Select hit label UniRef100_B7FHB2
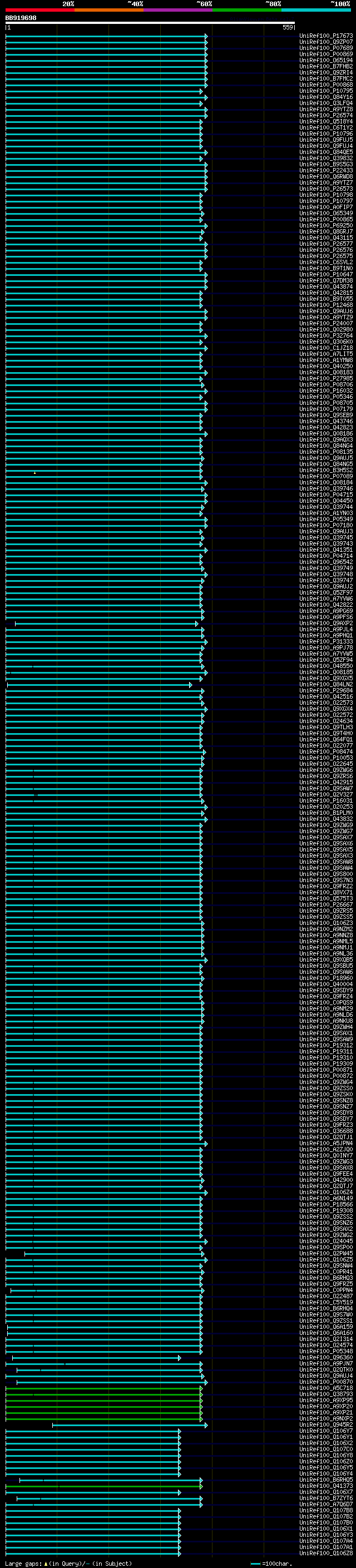This screenshot has height=1568, width=356. point(326,66)
